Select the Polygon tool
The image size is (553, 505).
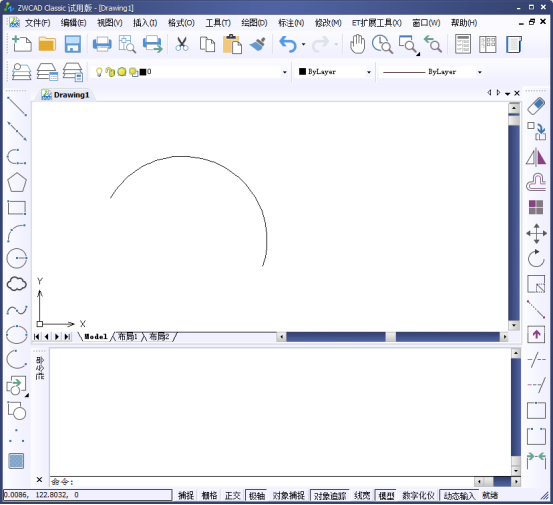point(17,182)
